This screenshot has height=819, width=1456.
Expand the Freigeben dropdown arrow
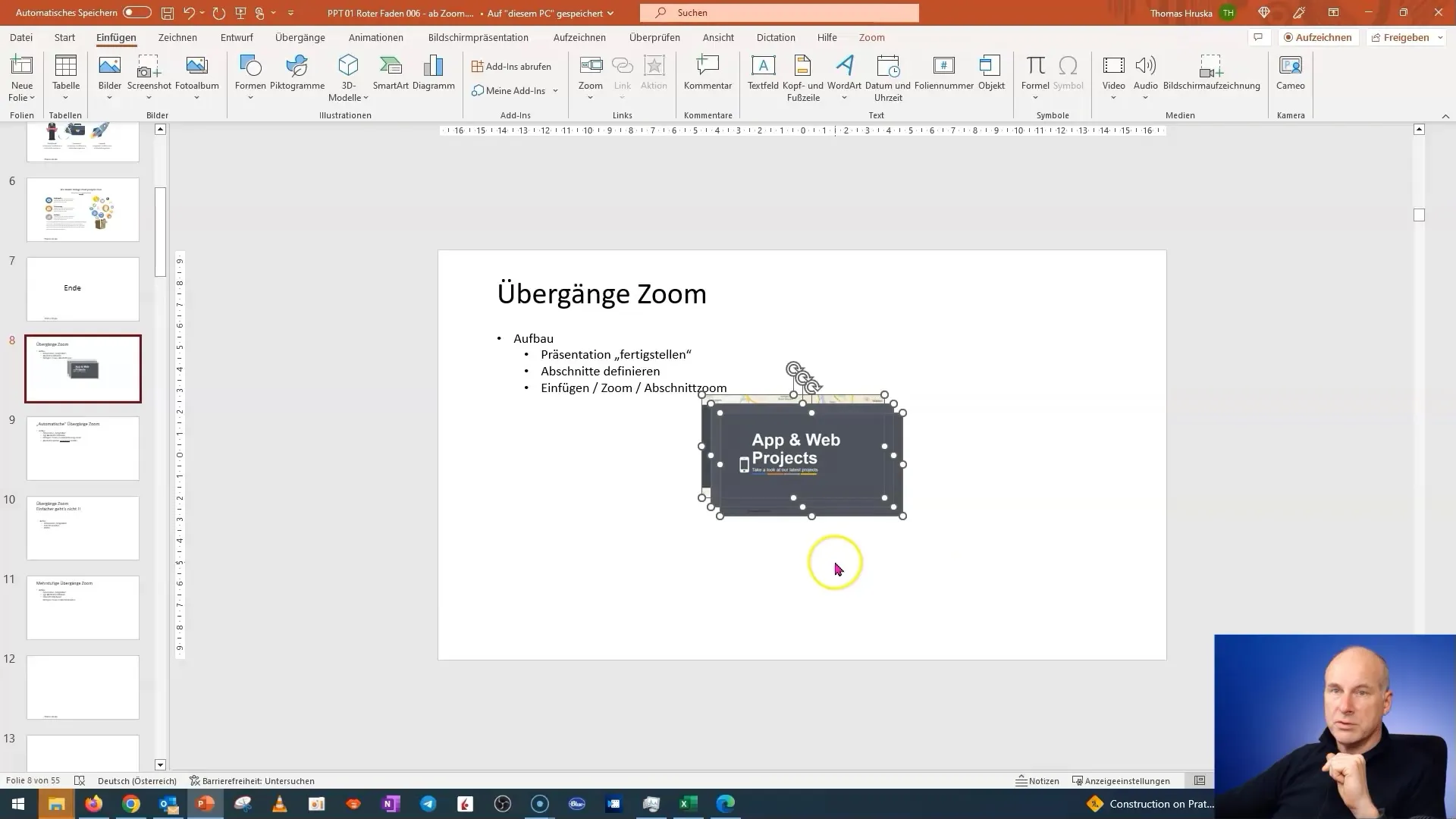[x=1440, y=37]
